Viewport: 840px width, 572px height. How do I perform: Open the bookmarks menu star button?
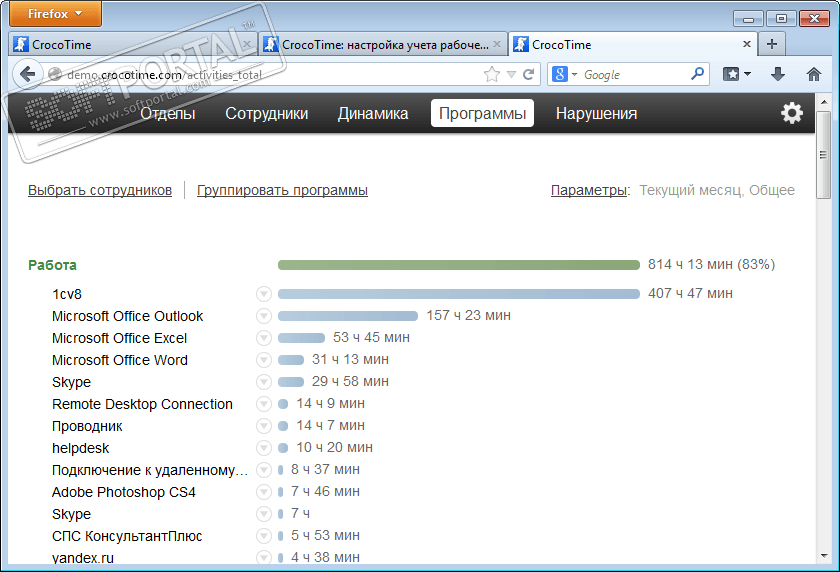(x=737, y=74)
